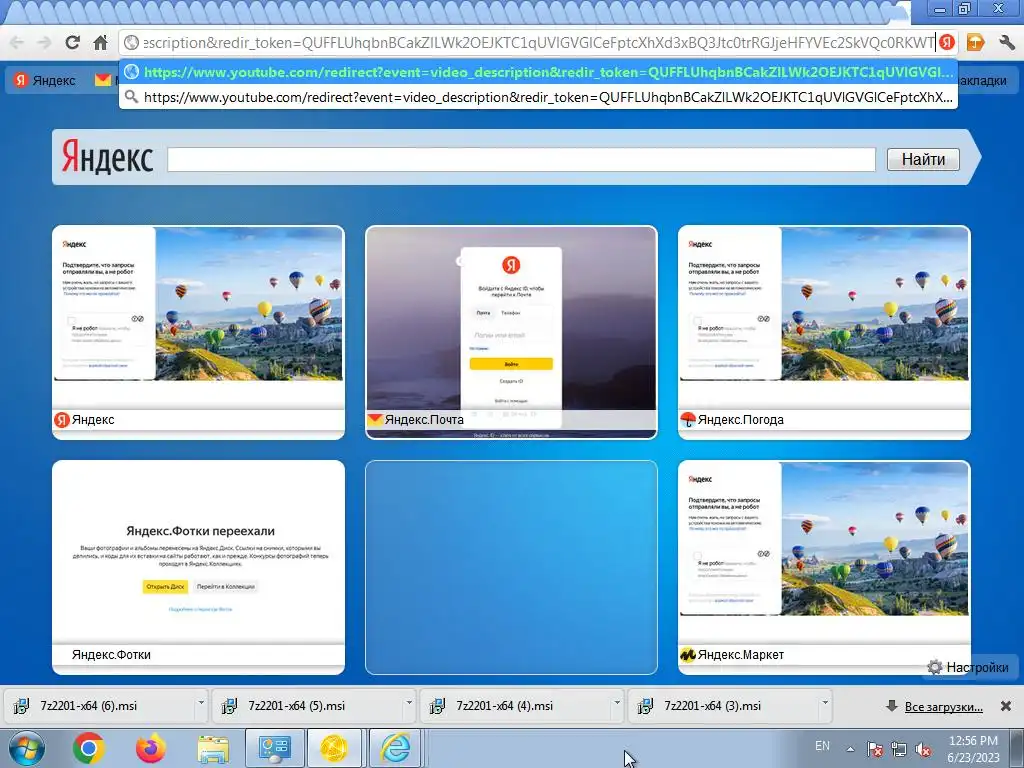The height and width of the screenshot is (768, 1024).
Task: Click the EN language indicator
Action: point(822,746)
